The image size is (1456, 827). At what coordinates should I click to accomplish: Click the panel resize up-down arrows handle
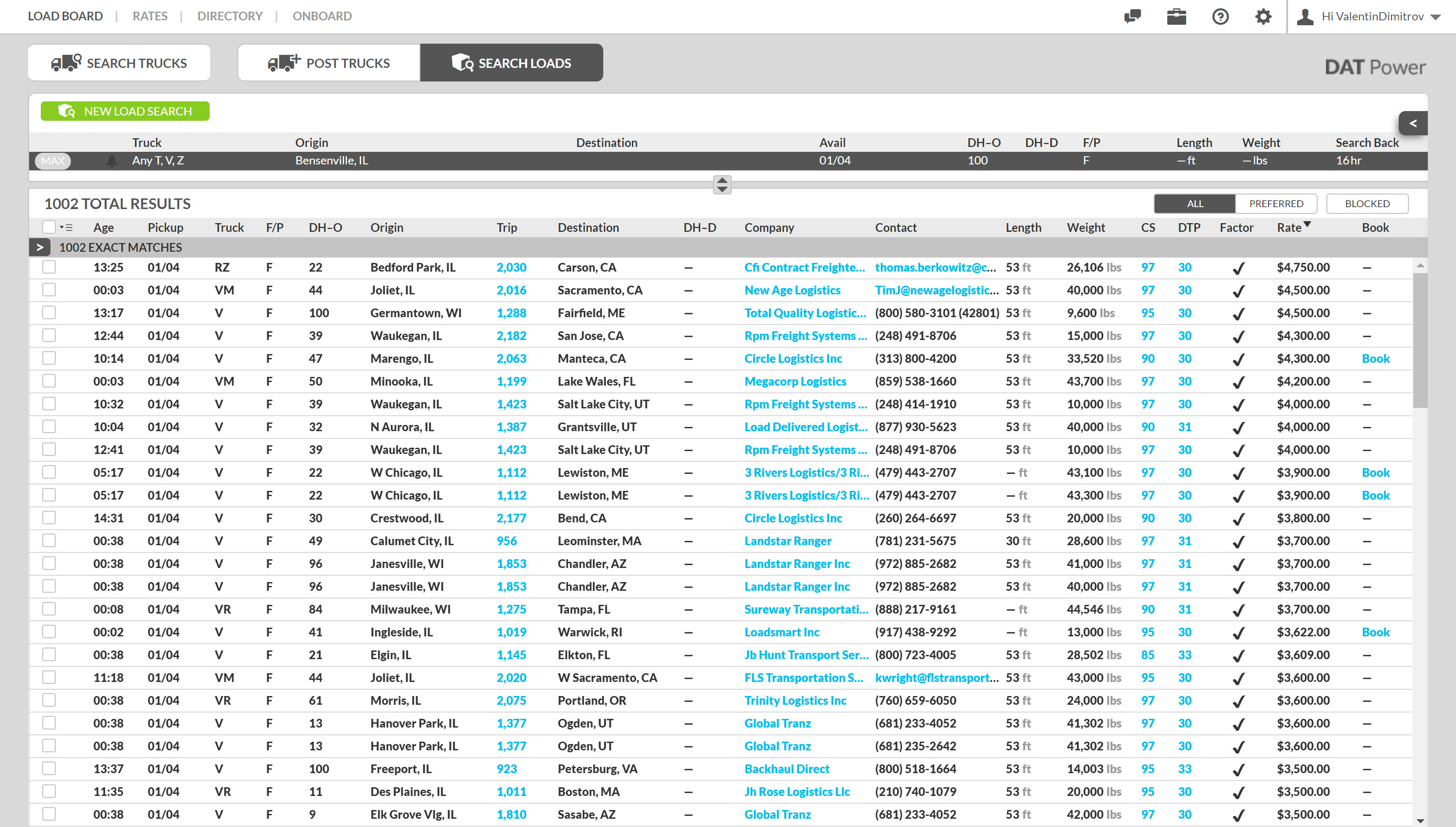tap(722, 185)
